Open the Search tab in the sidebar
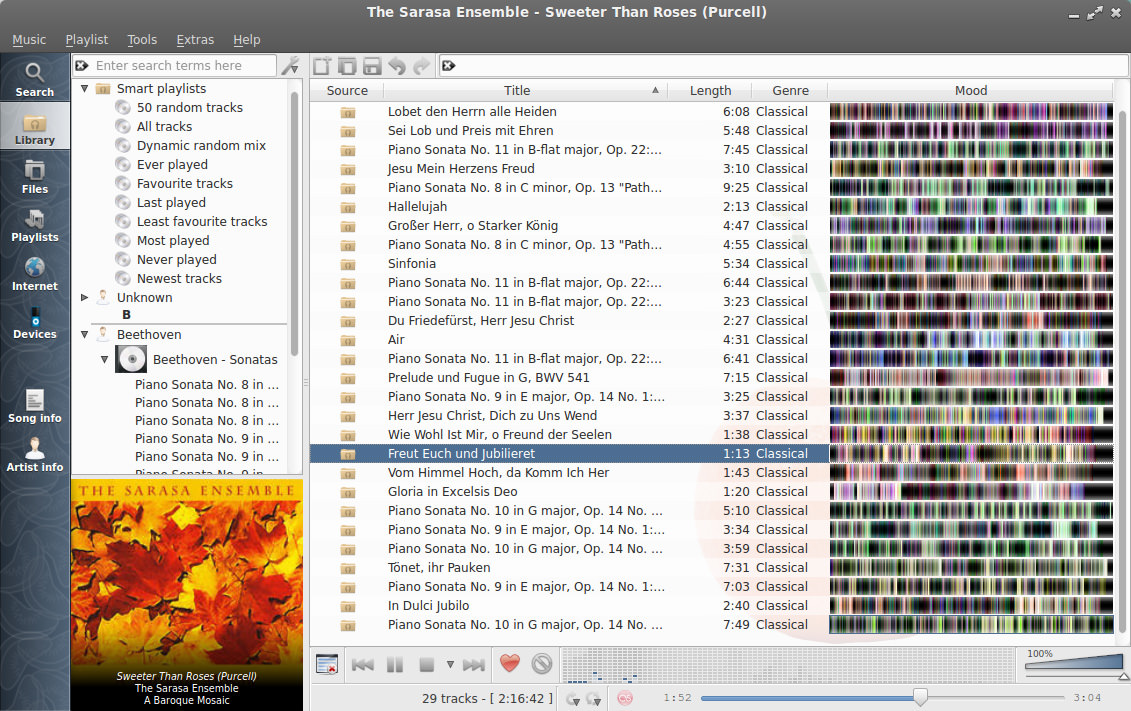 [35, 78]
